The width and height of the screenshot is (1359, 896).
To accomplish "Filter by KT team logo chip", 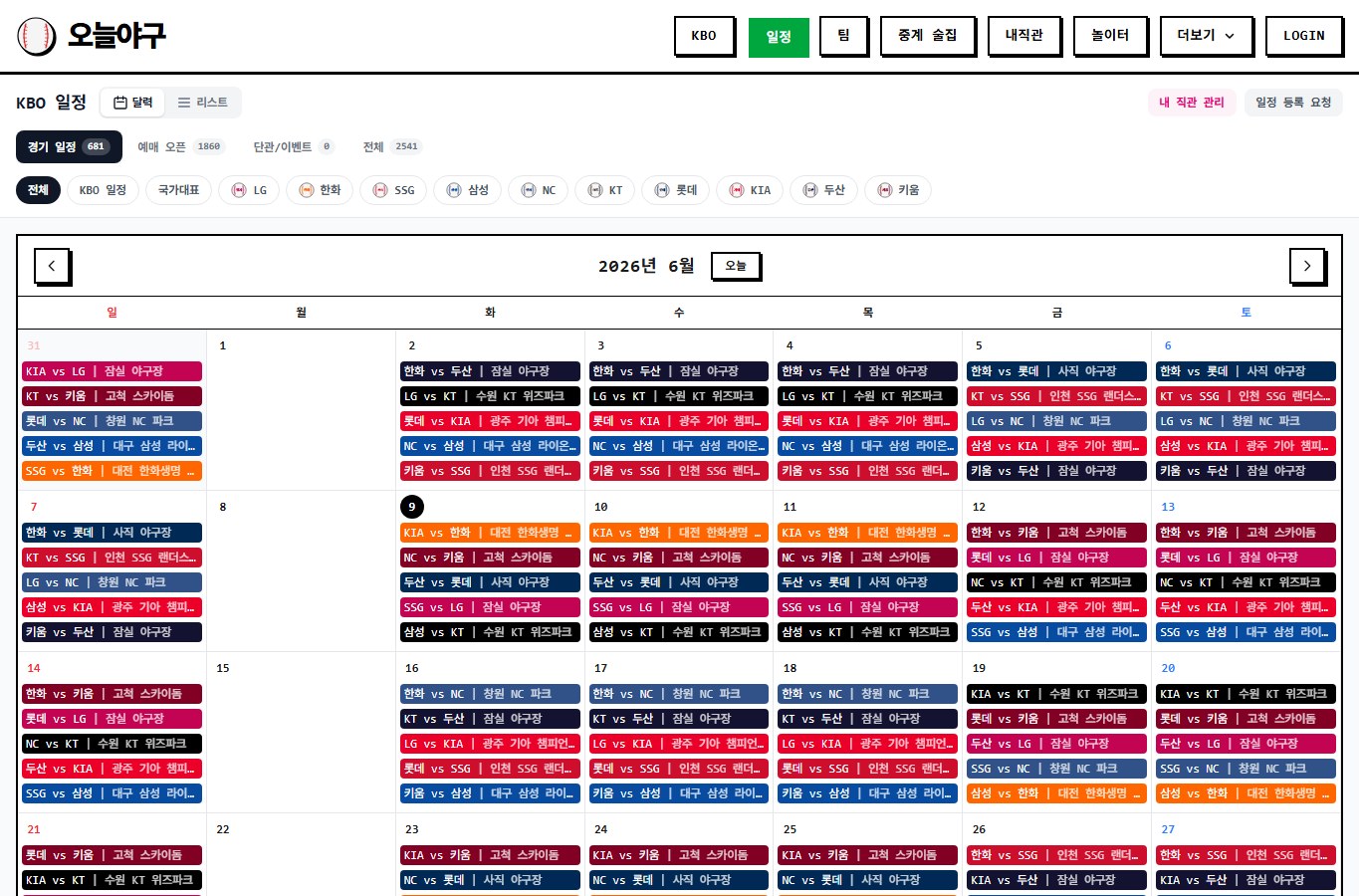I will (605, 190).
